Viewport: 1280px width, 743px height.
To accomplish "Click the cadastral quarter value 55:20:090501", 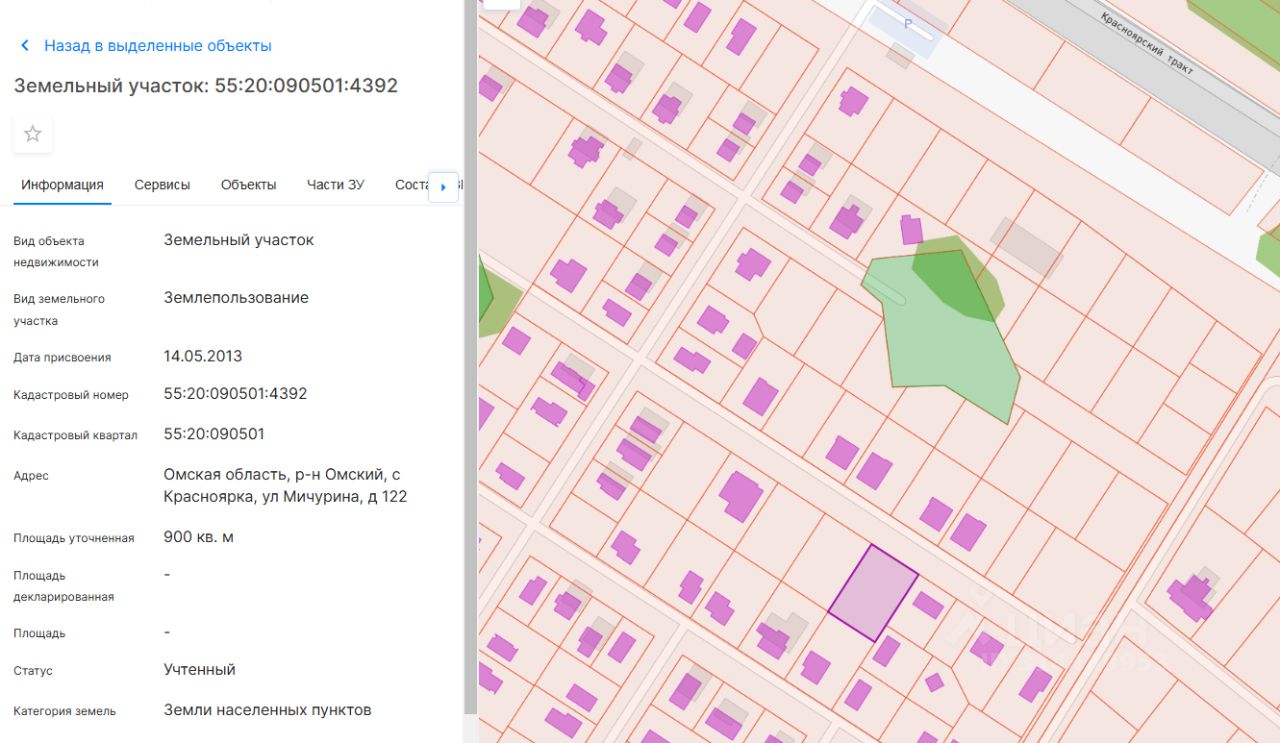I will (x=214, y=434).
